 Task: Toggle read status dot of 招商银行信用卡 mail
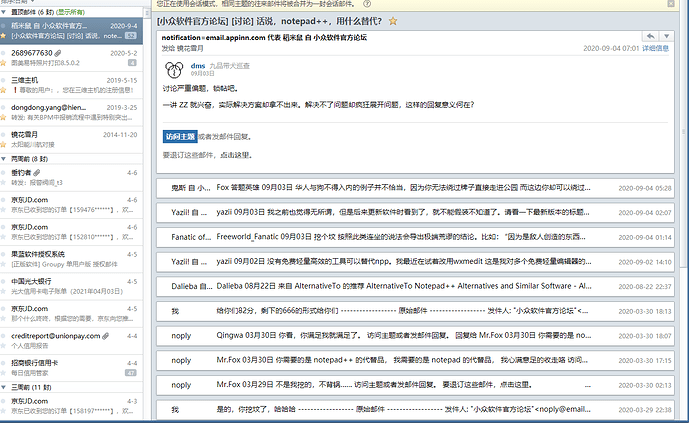point(3,363)
